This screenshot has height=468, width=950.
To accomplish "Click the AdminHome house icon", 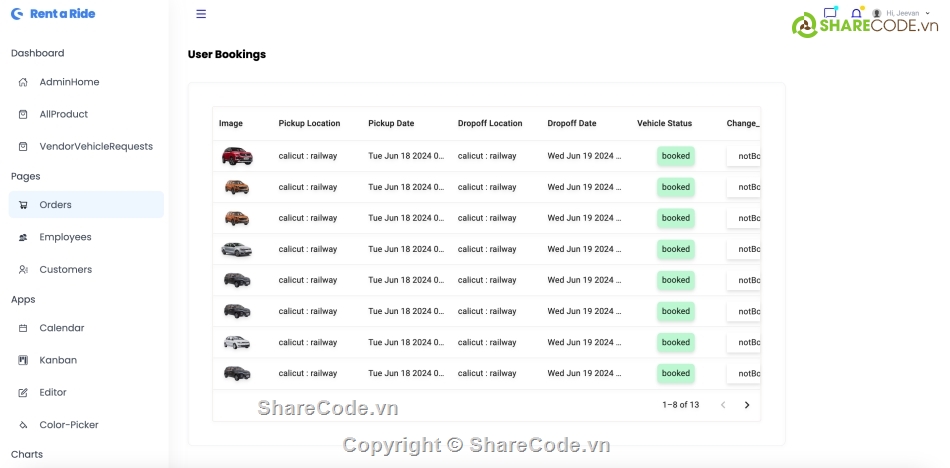I will 23,82.
